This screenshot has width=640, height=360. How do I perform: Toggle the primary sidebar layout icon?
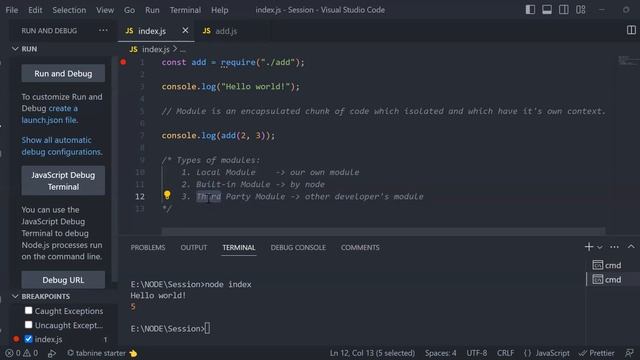[530, 9]
